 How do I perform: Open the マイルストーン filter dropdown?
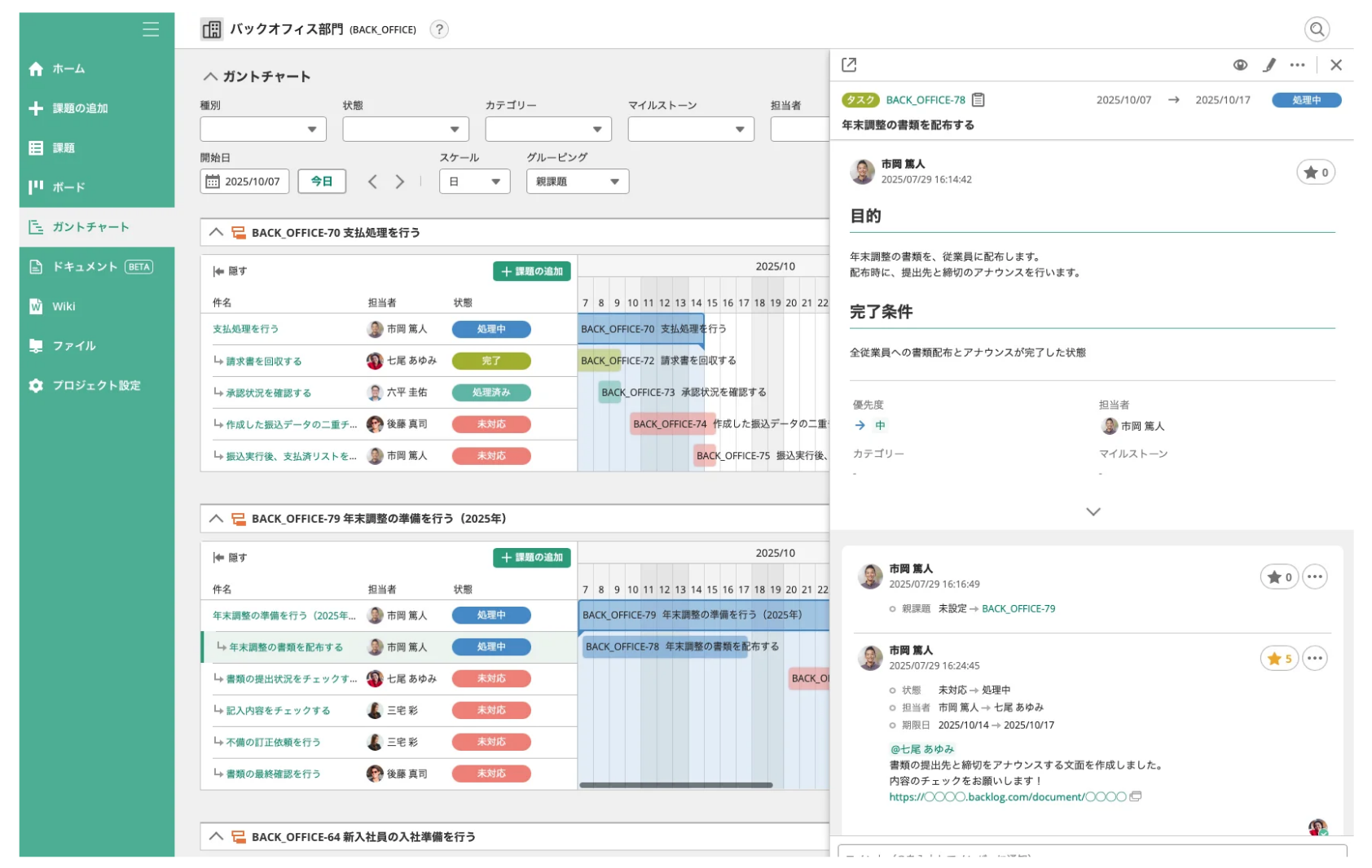tap(691, 129)
